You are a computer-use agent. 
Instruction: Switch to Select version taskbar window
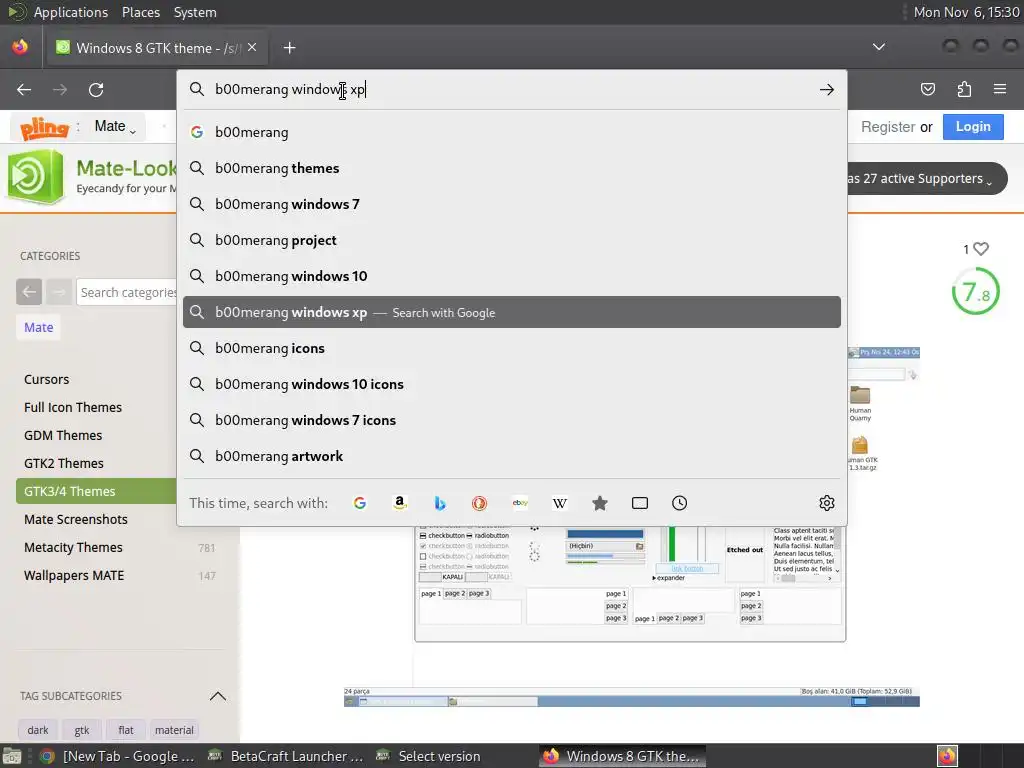428,756
